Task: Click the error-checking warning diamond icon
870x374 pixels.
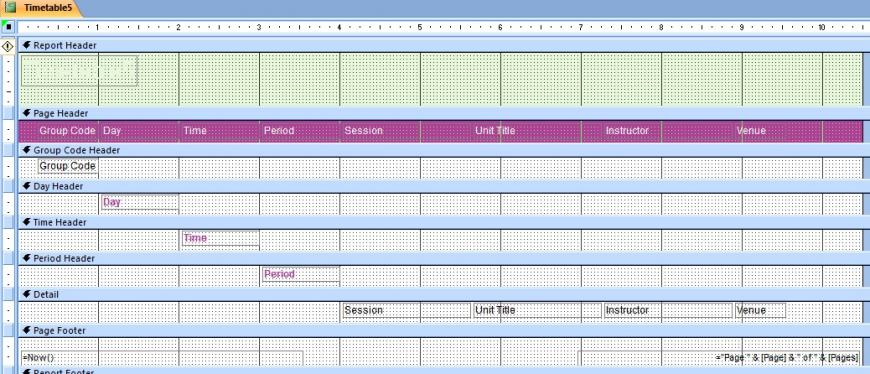Action: tap(8, 46)
